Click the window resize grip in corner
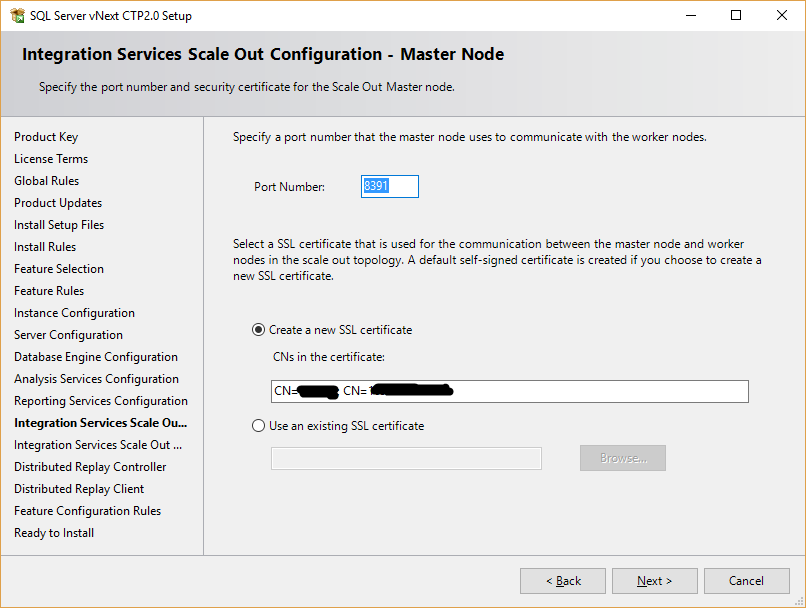The width and height of the screenshot is (806, 608). click(x=799, y=601)
